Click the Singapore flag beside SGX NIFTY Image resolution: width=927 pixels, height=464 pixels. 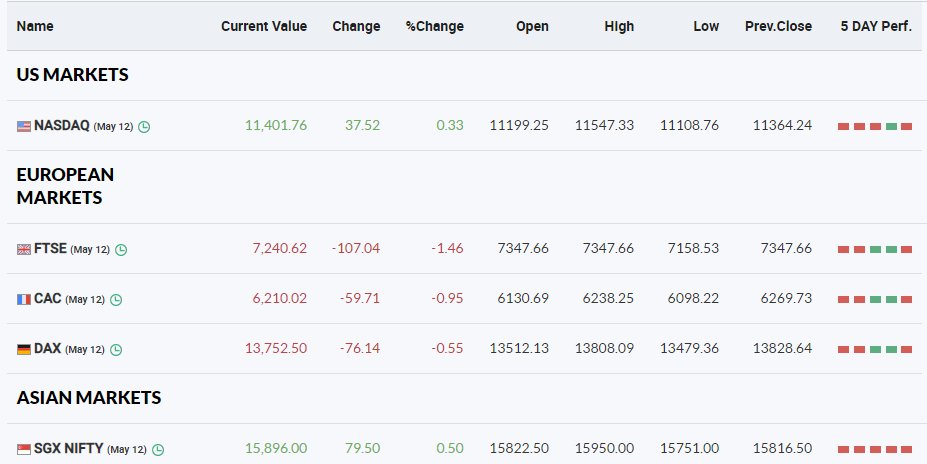(x=24, y=449)
